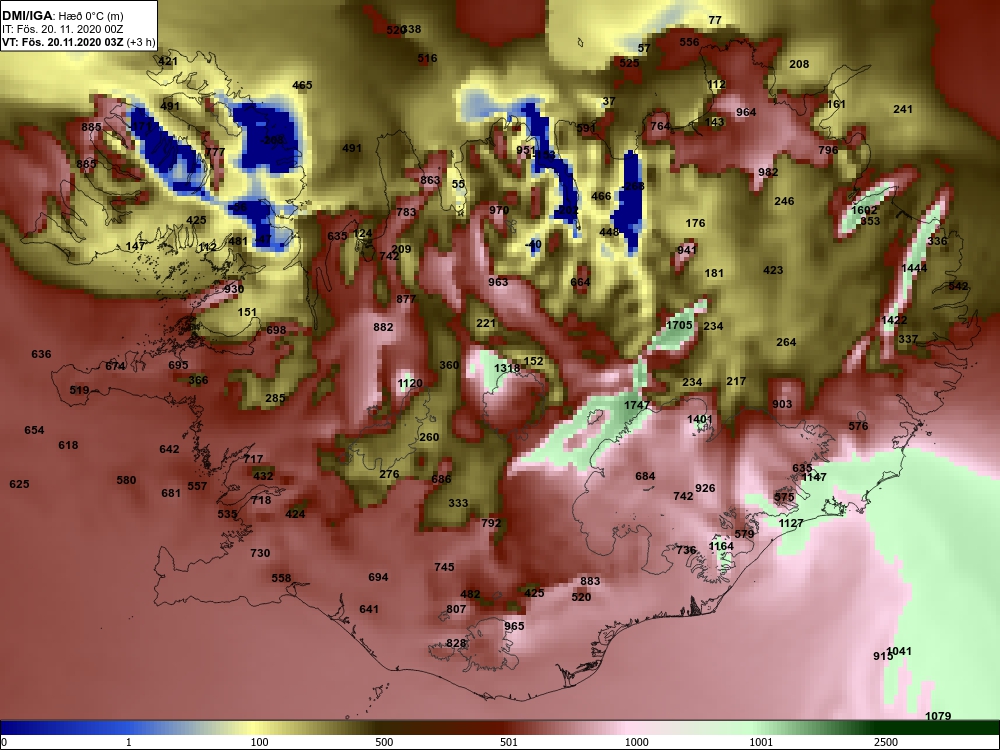Click the map value 542
The image size is (1000, 750).
(x=958, y=286)
